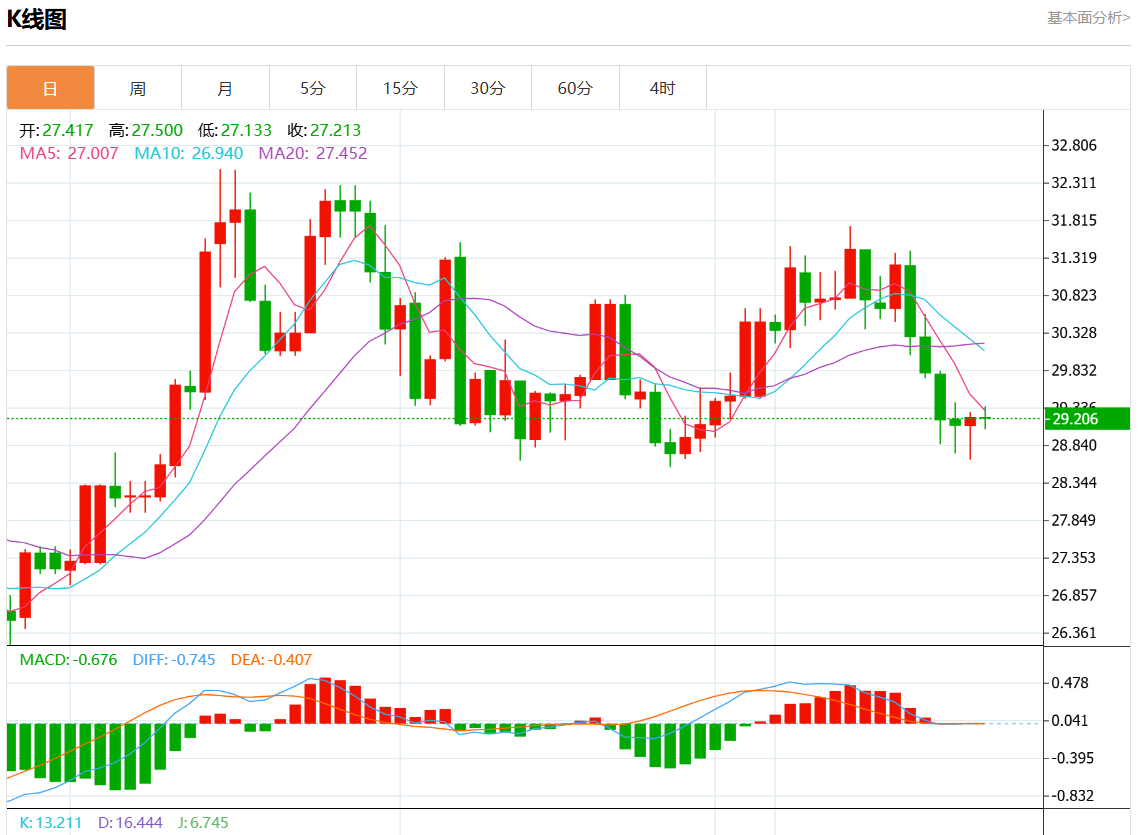Viewport: 1147px width, 835px height.
Task: Switch to the 5分 interval tab
Action: (x=313, y=88)
